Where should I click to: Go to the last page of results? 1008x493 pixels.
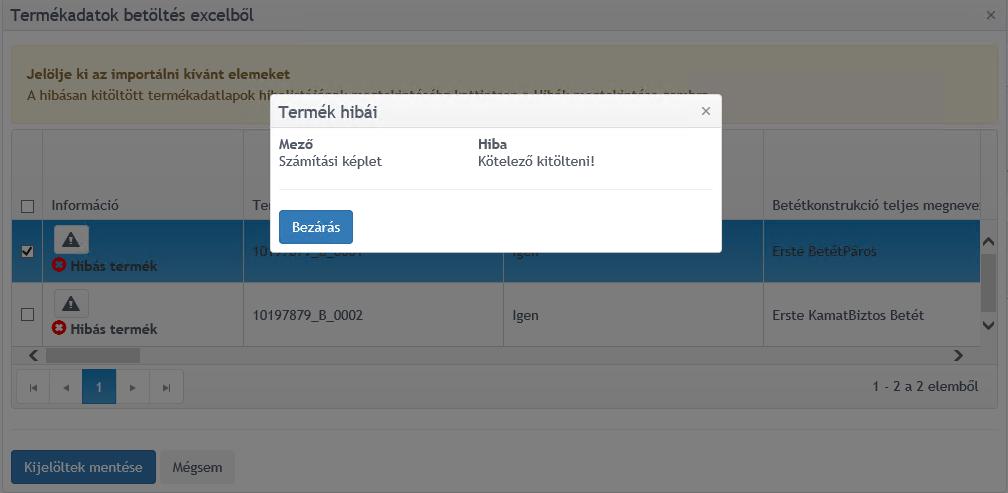[x=166, y=387]
